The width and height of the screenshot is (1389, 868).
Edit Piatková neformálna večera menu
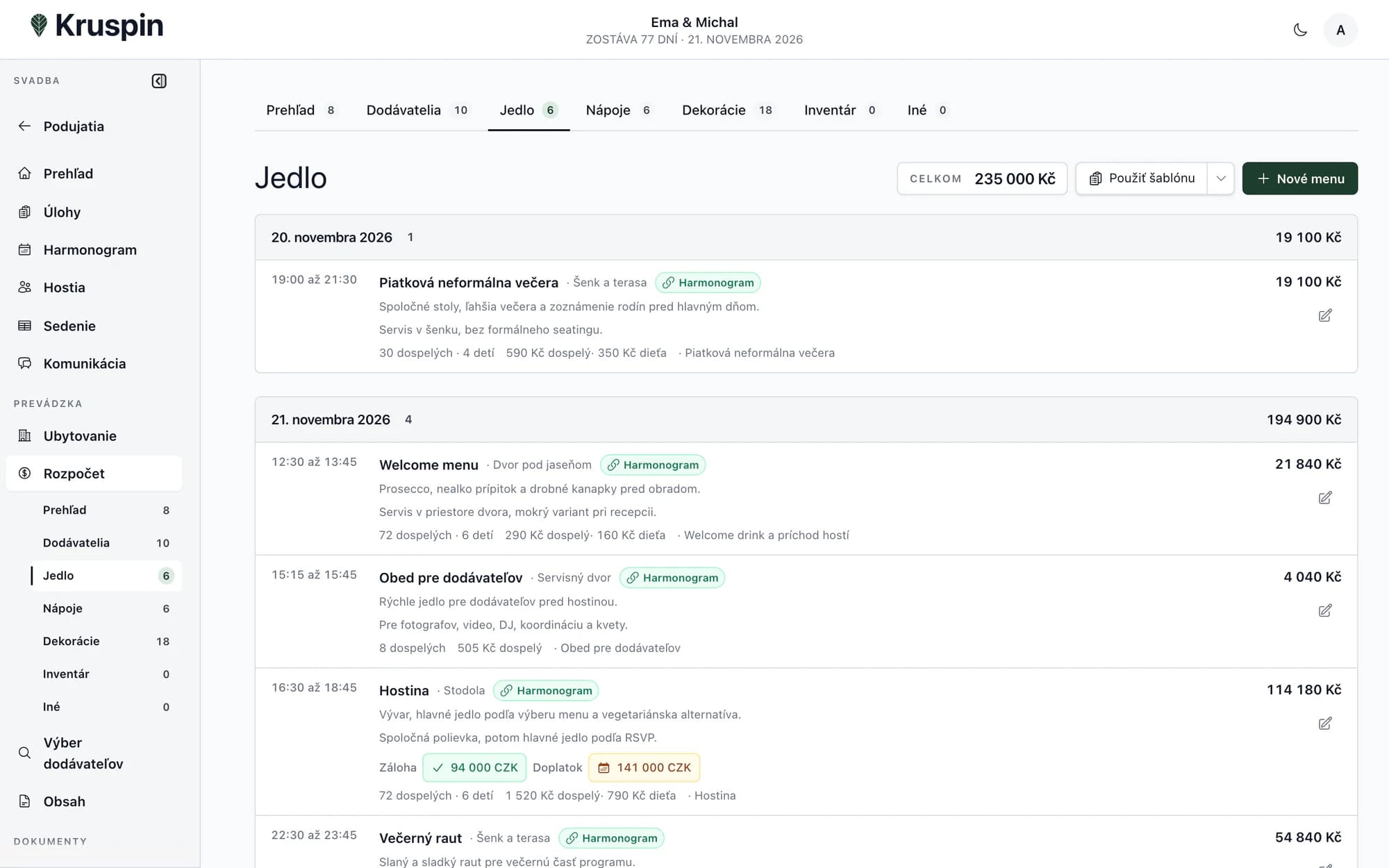[x=1325, y=316]
